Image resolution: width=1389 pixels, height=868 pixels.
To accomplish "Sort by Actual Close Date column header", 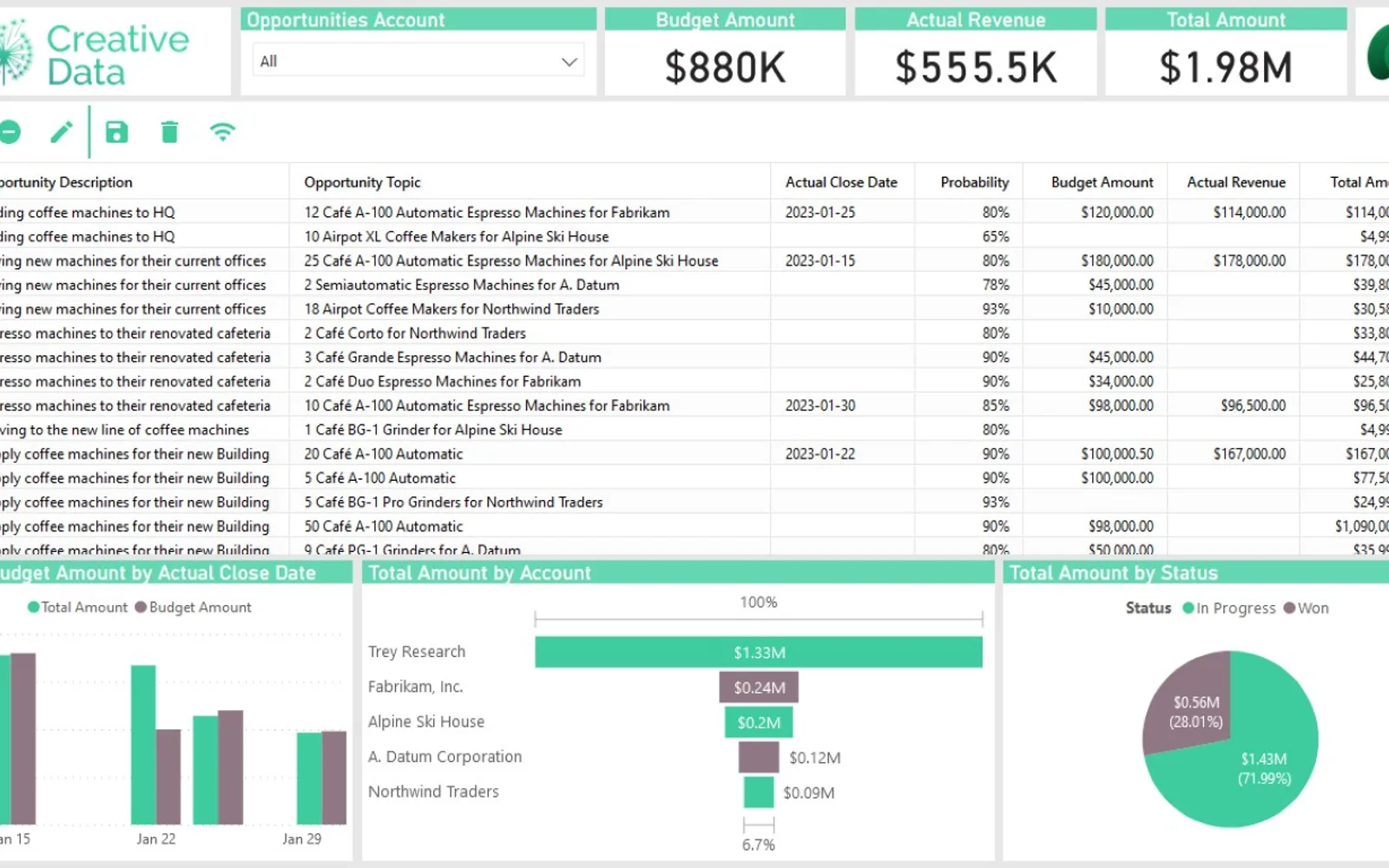I will click(841, 182).
